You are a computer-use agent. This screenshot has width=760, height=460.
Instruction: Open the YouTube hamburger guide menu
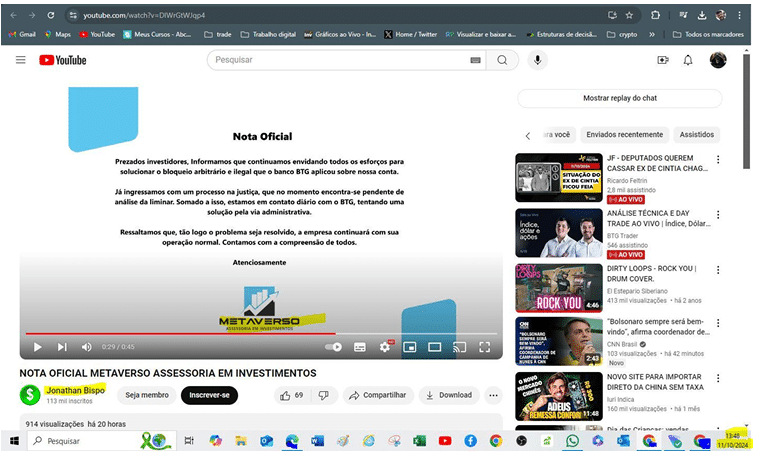tap(20, 60)
